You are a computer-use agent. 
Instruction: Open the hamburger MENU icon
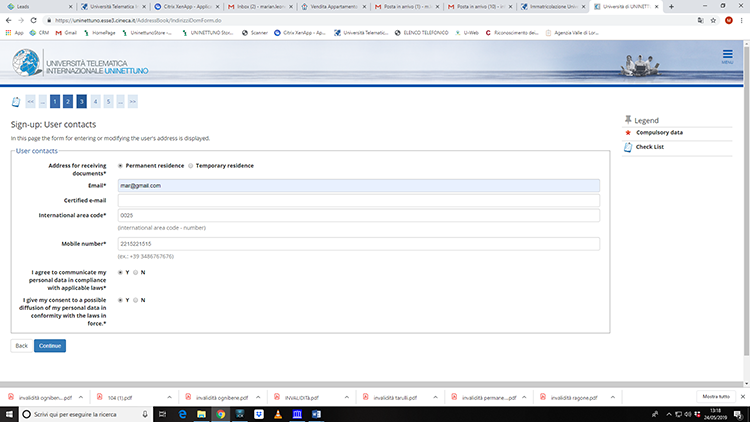[x=727, y=57]
